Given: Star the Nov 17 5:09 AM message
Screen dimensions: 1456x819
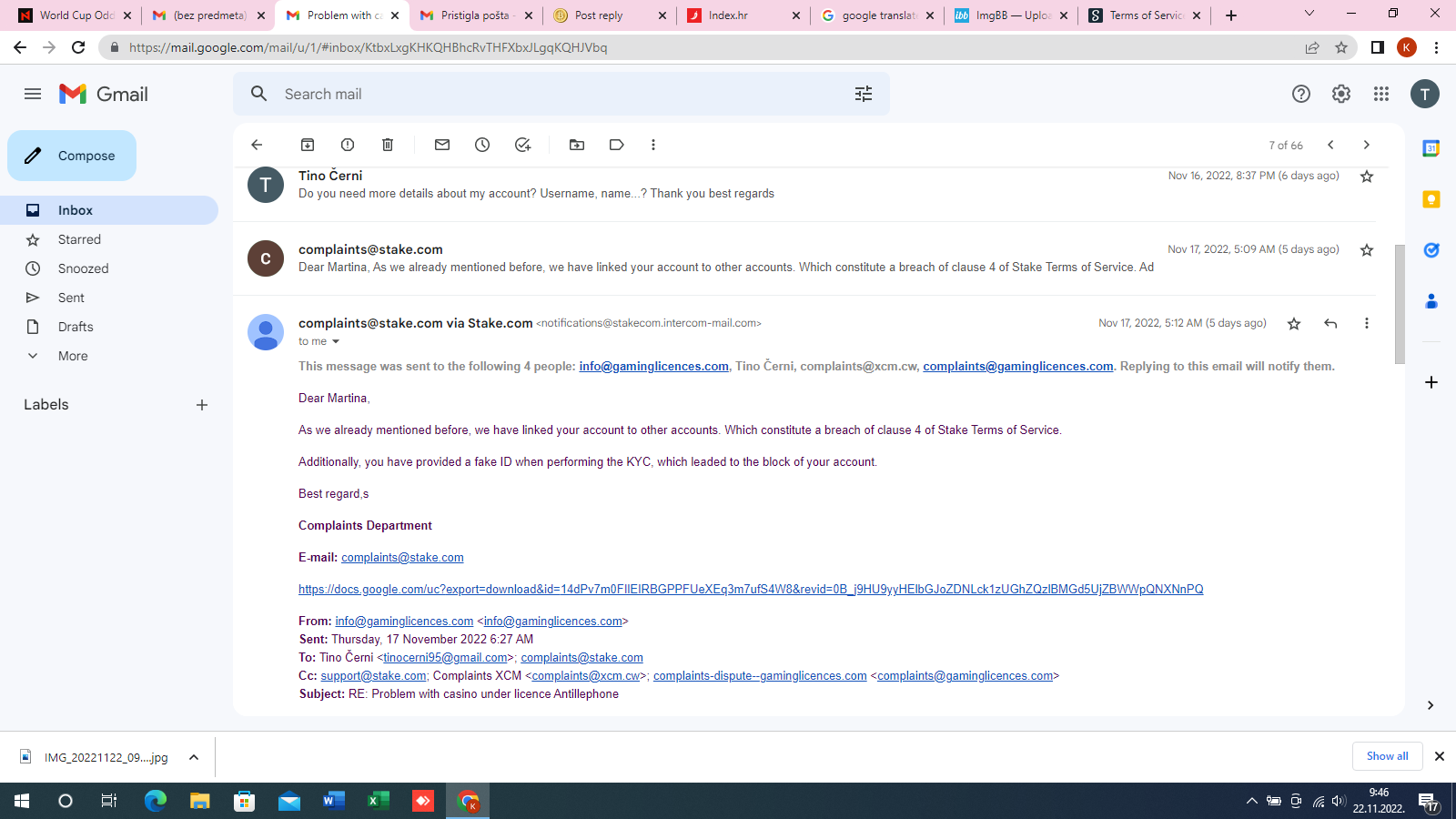Looking at the screenshot, I should click(1367, 250).
